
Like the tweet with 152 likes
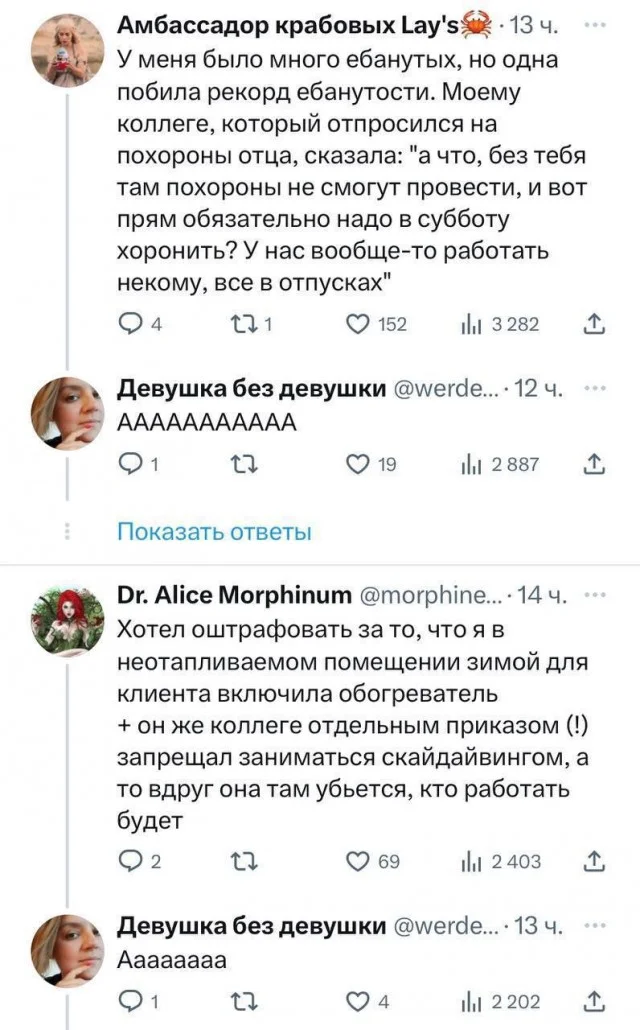click(357, 324)
